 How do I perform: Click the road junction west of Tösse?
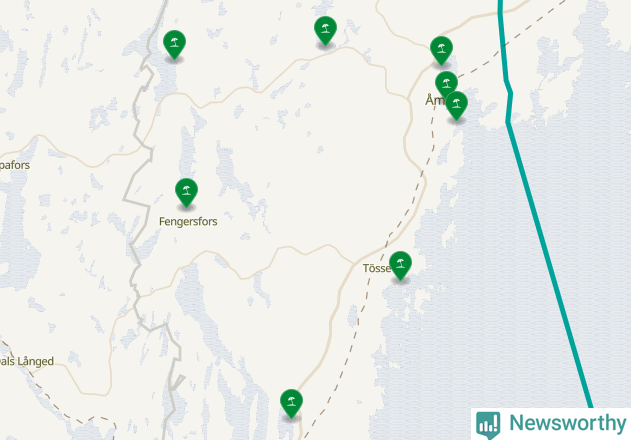coord(355,263)
